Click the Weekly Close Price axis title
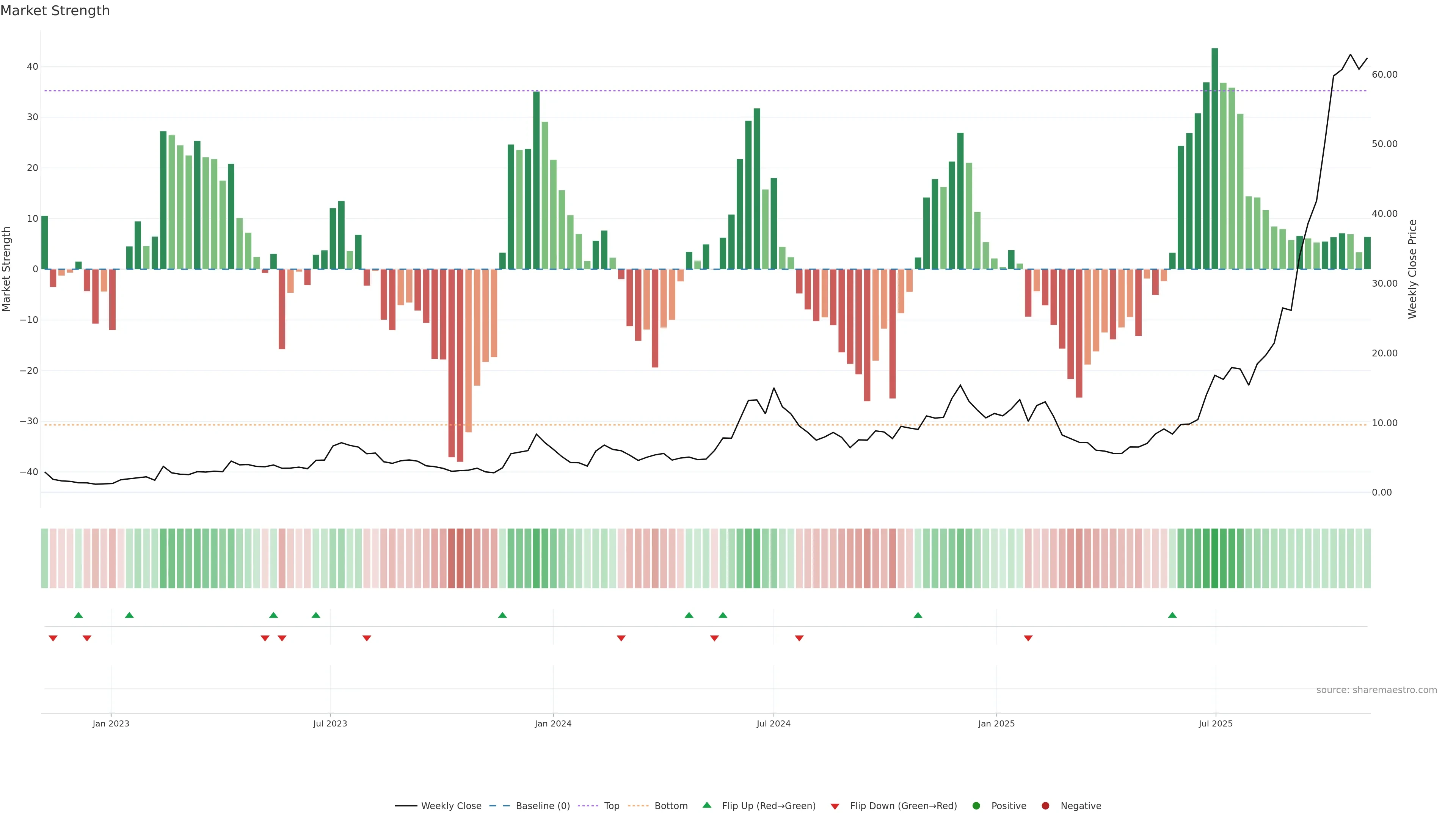The height and width of the screenshot is (819, 1456). [1412, 269]
